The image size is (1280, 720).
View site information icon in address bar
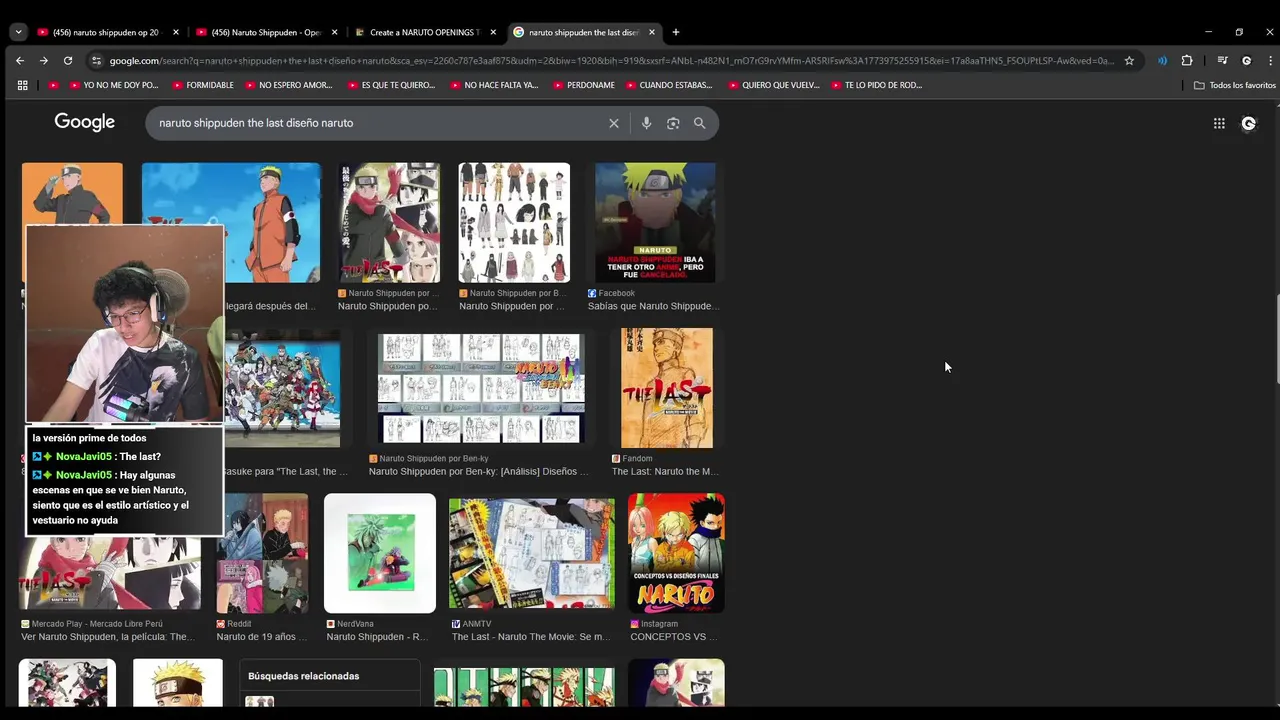pos(96,60)
